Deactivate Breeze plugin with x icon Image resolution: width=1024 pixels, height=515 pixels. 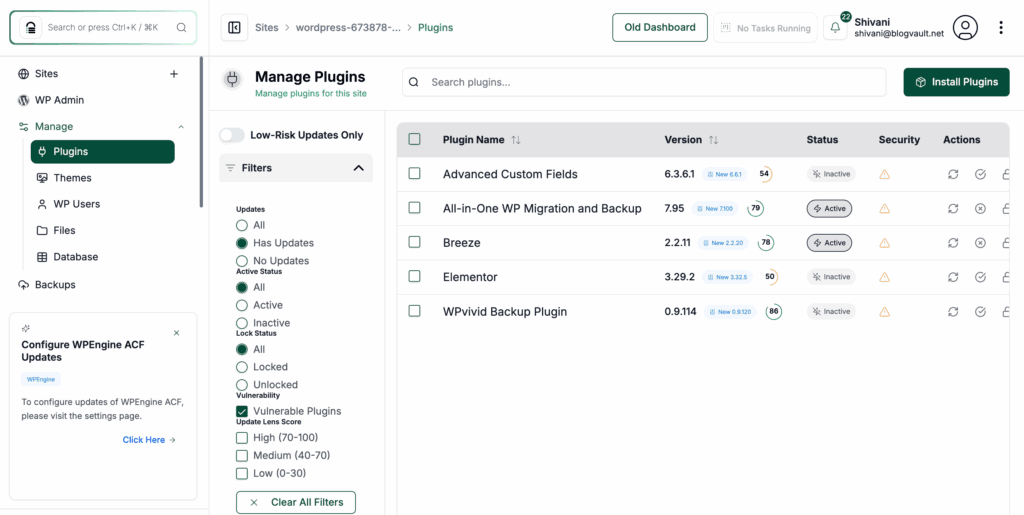click(x=980, y=243)
